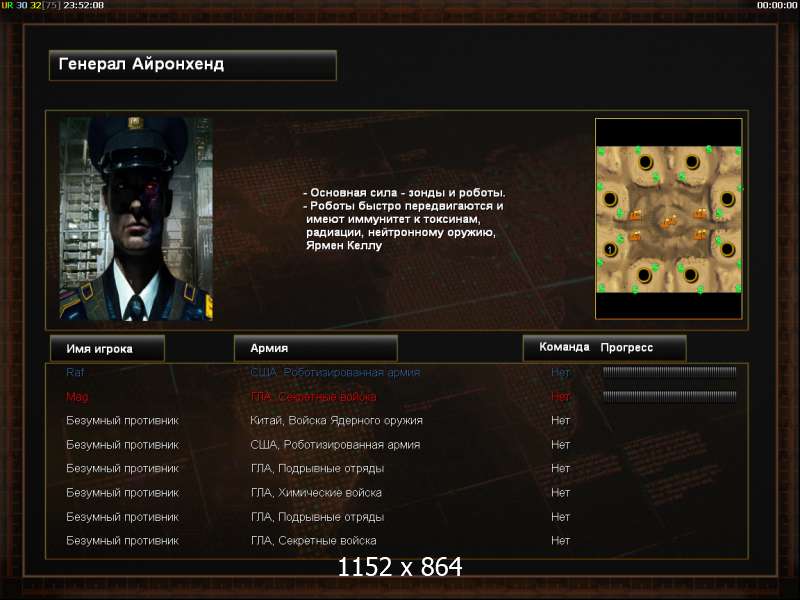Click the Генерал Айронхенд title bar
The image size is (800, 600).
tap(193, 65)
